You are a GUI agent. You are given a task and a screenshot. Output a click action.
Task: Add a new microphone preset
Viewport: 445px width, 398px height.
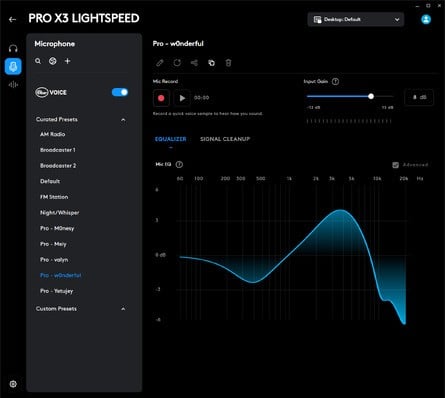(67, 61)
